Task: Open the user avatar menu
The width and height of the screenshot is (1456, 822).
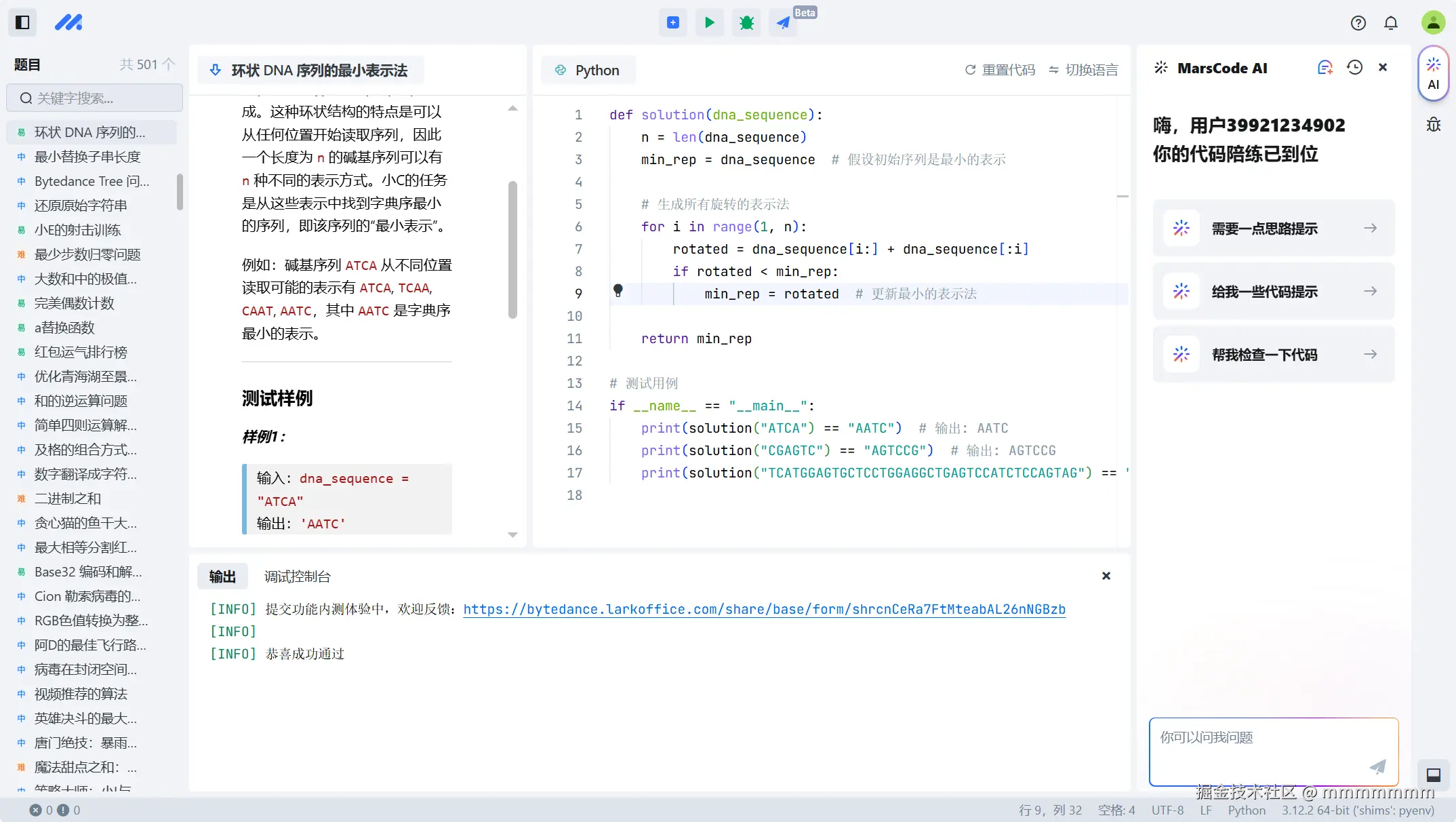Action: 1433,22
